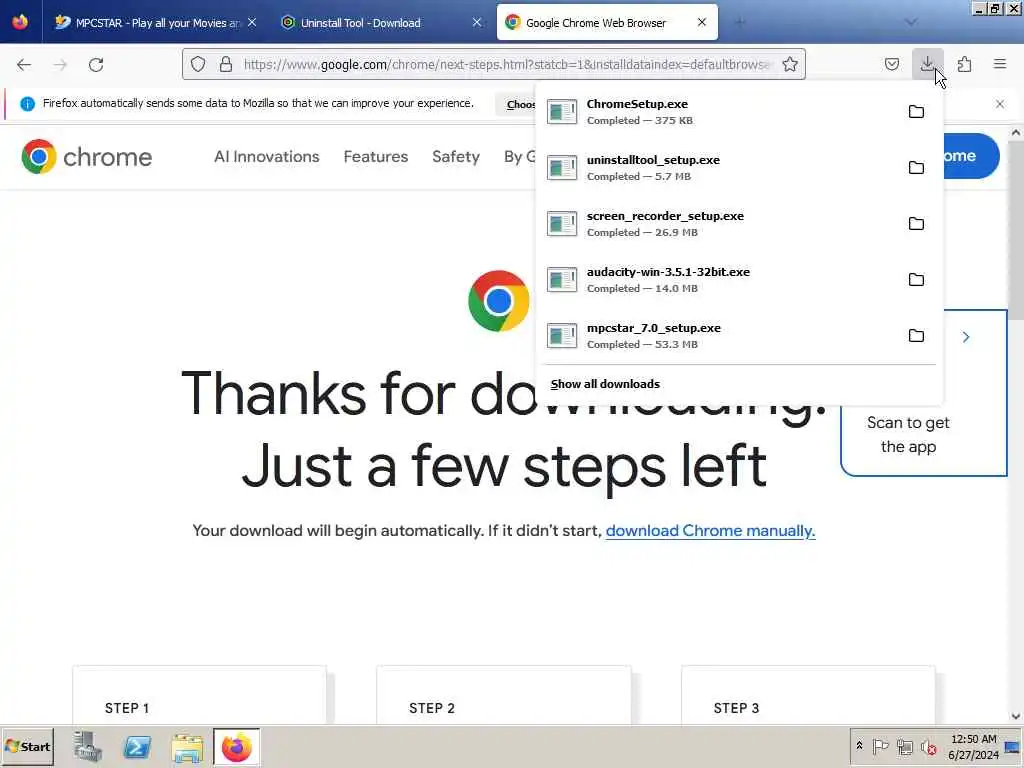
Task: Open the audacity installer file icon
Action: pos(562,280)
